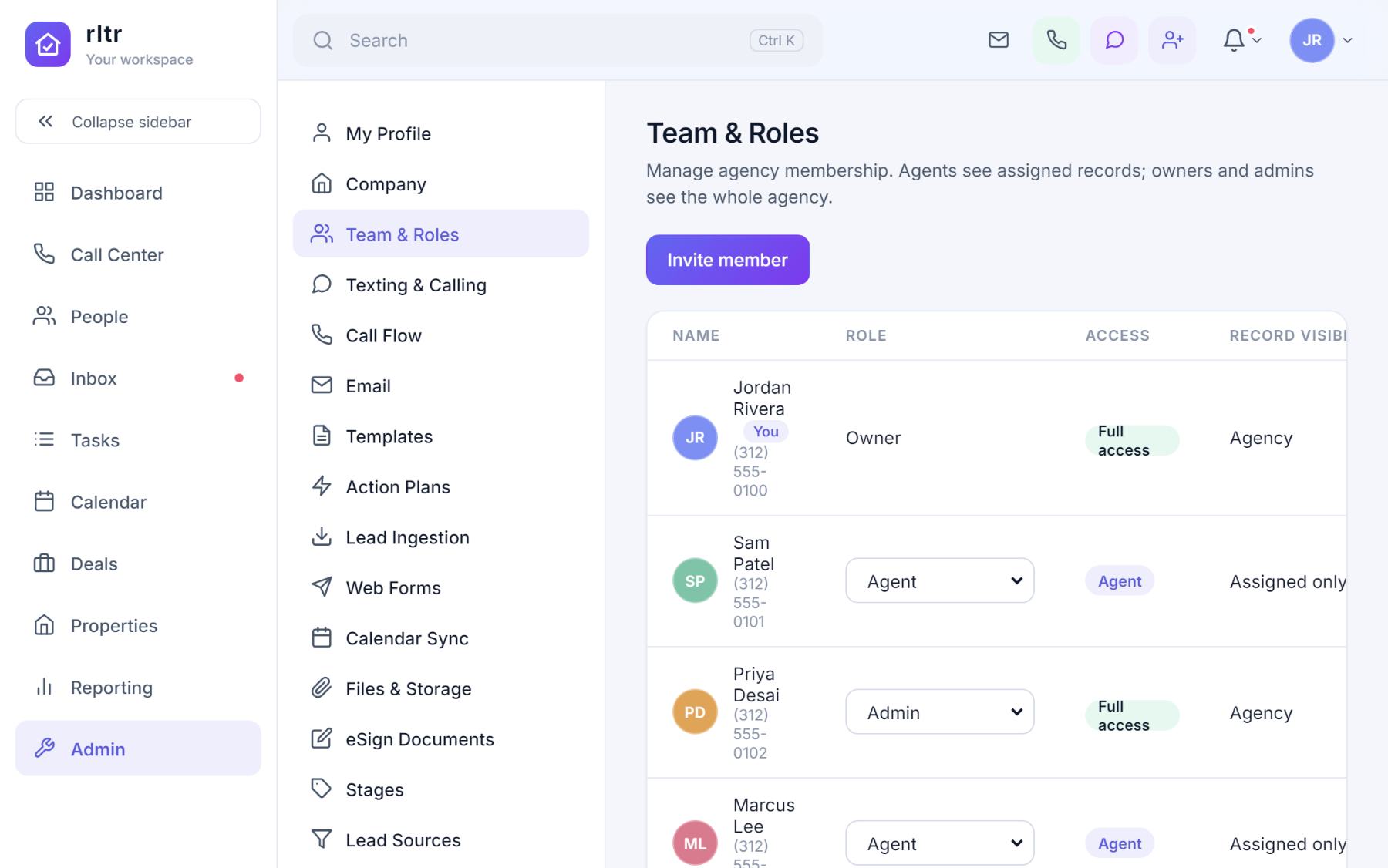
Task: Open My Profile settings
Action: (x=441, y=133)
